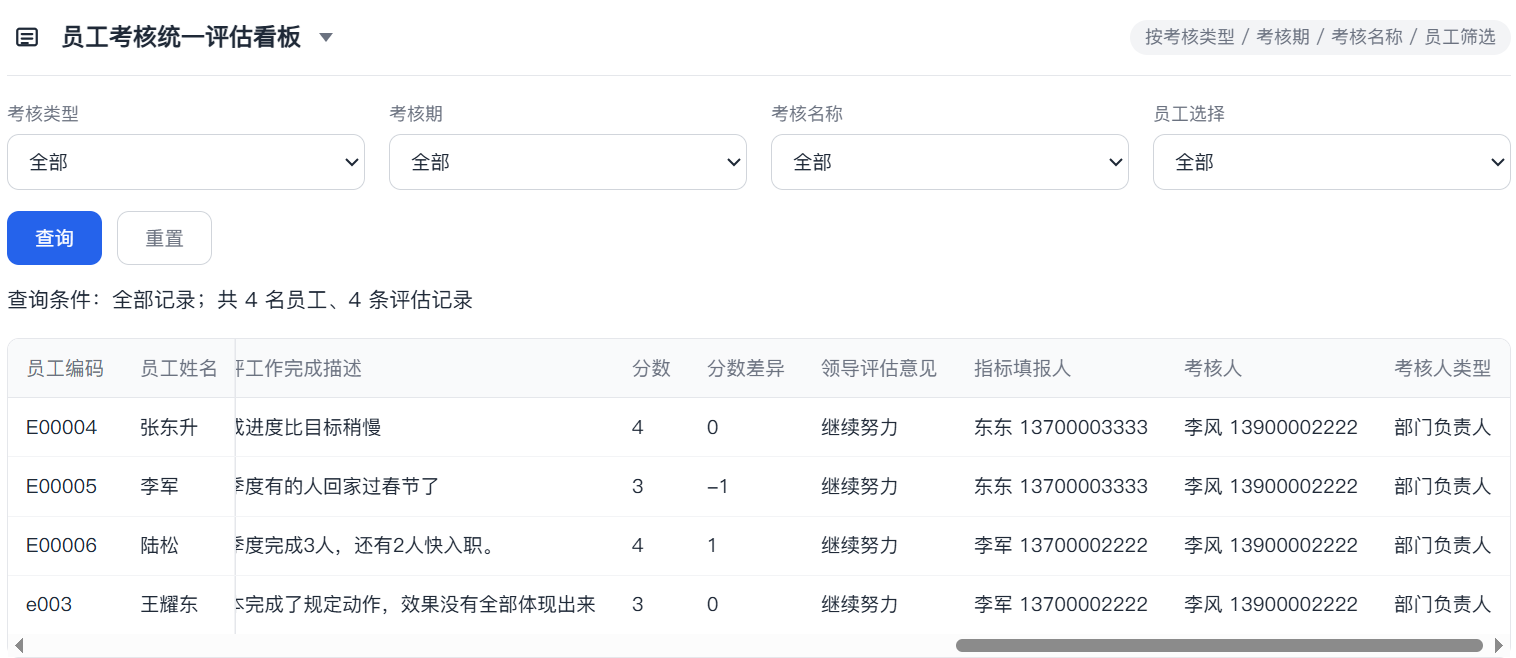Click 继续努力 in the E00004 row
The image size is (1516, 658).
point(860,428)
